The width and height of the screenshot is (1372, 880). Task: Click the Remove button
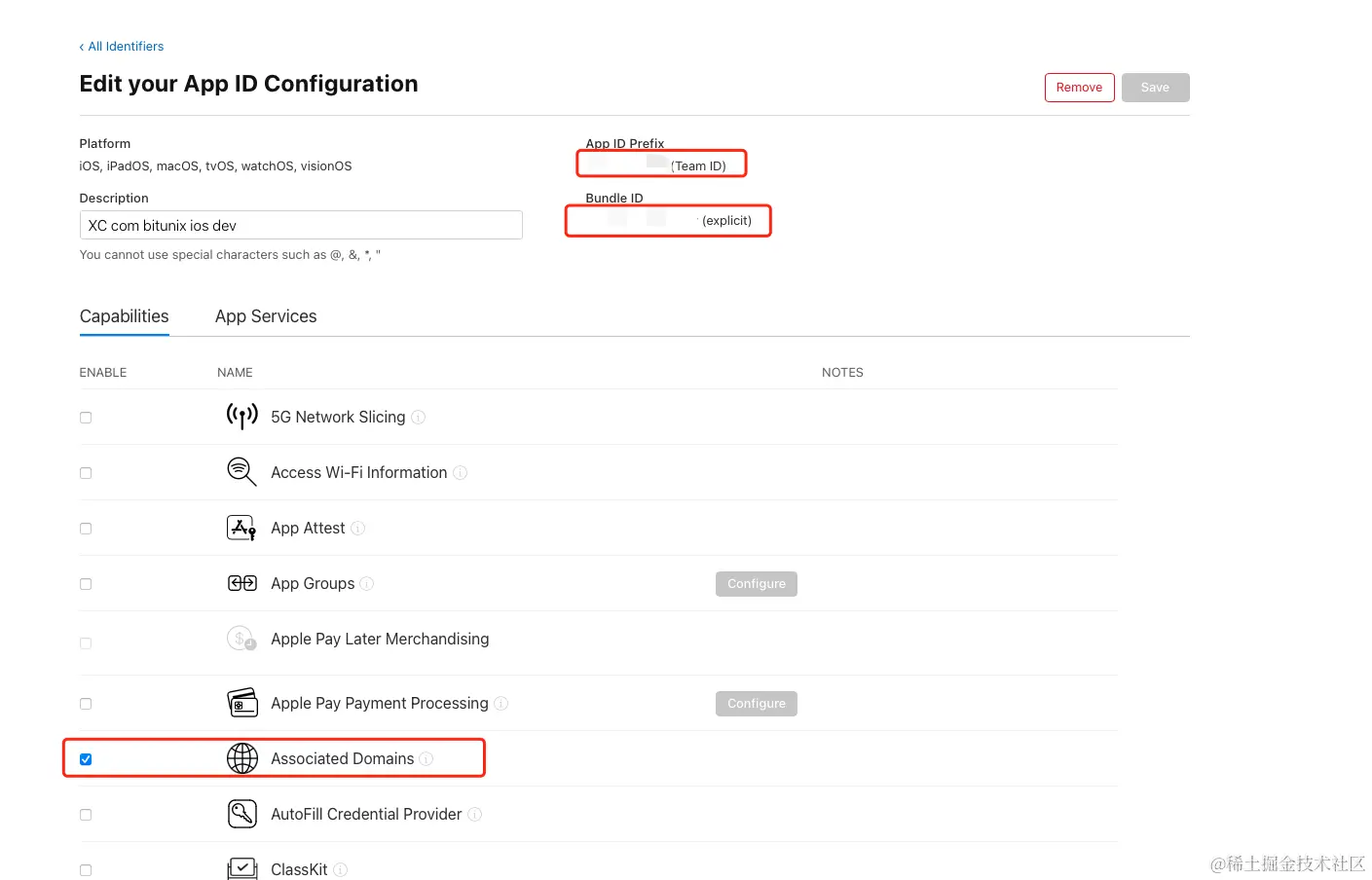(1079, 87)
